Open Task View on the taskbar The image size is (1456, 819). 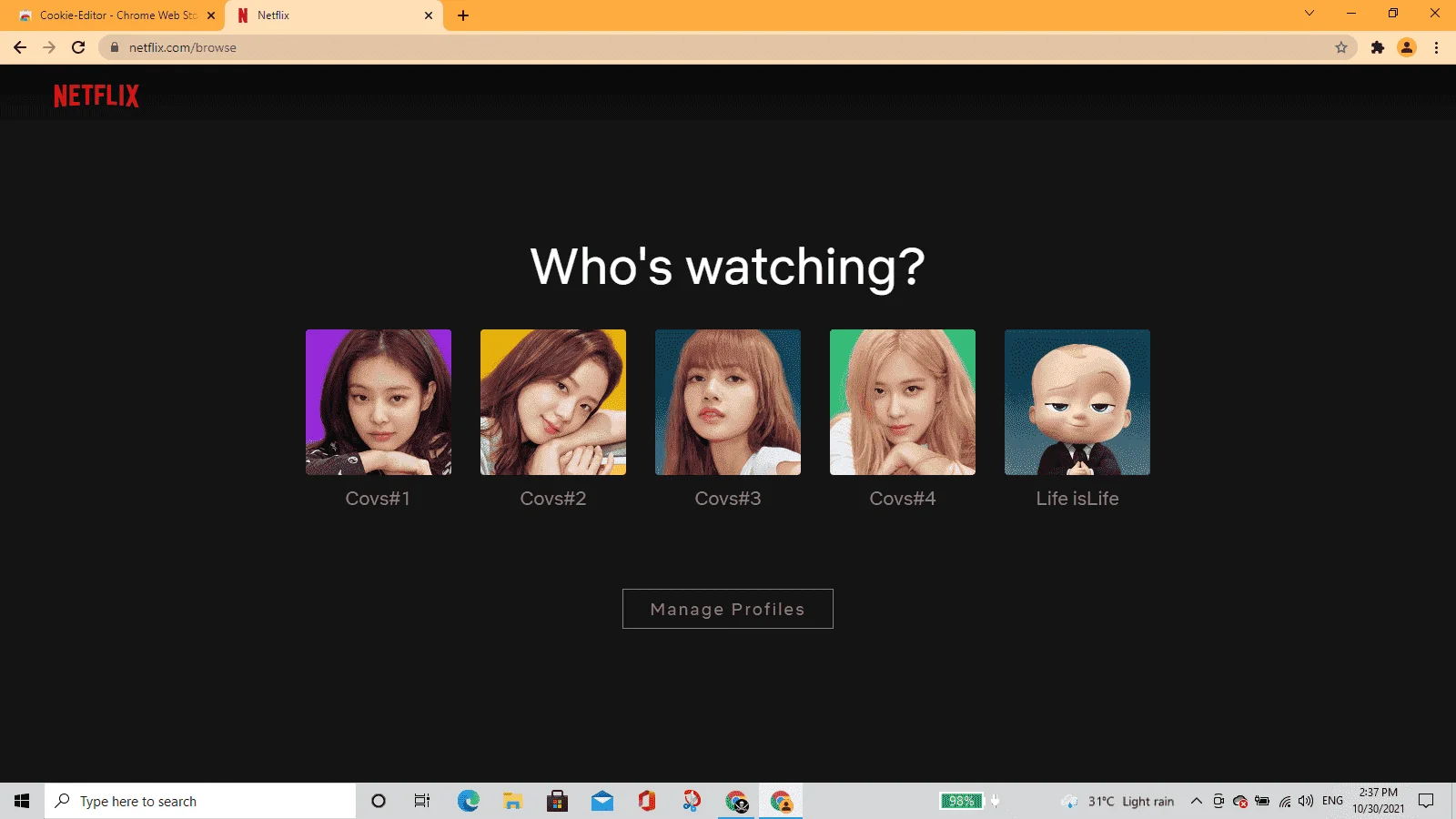pos(422,801)
